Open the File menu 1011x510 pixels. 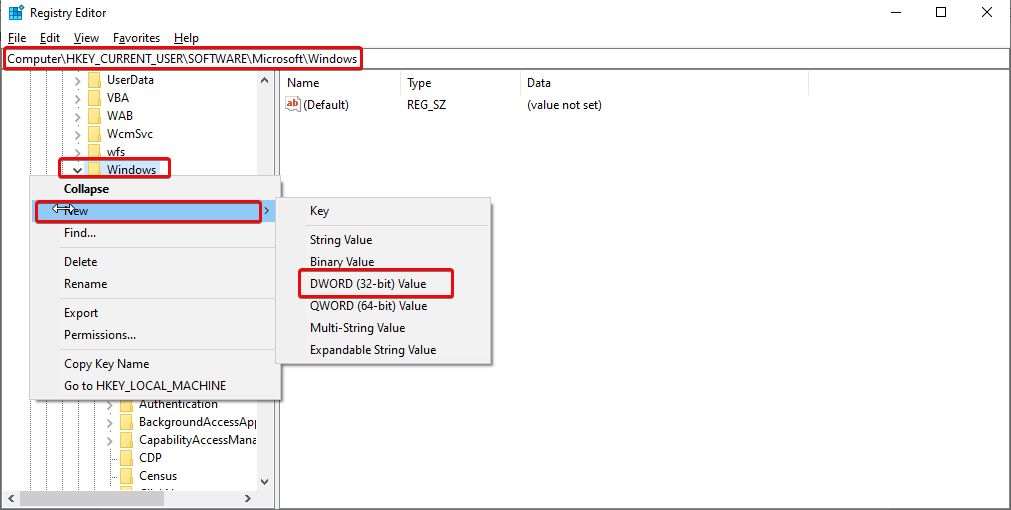(17, 38)
